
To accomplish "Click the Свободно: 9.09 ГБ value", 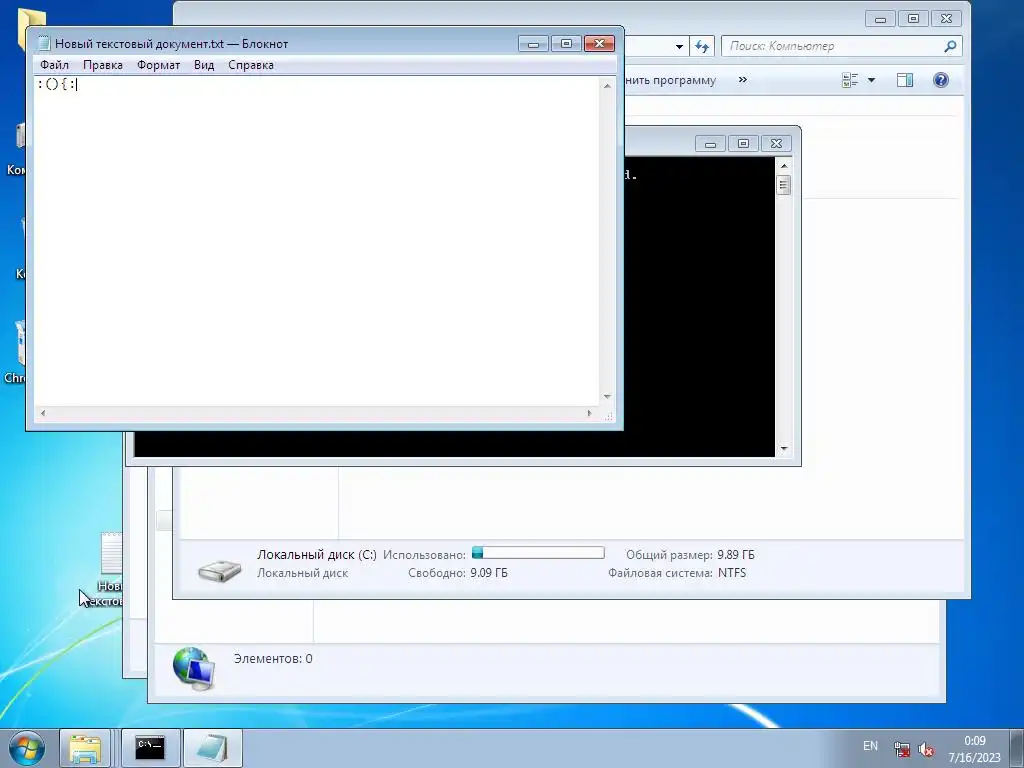I will point(488,573).
